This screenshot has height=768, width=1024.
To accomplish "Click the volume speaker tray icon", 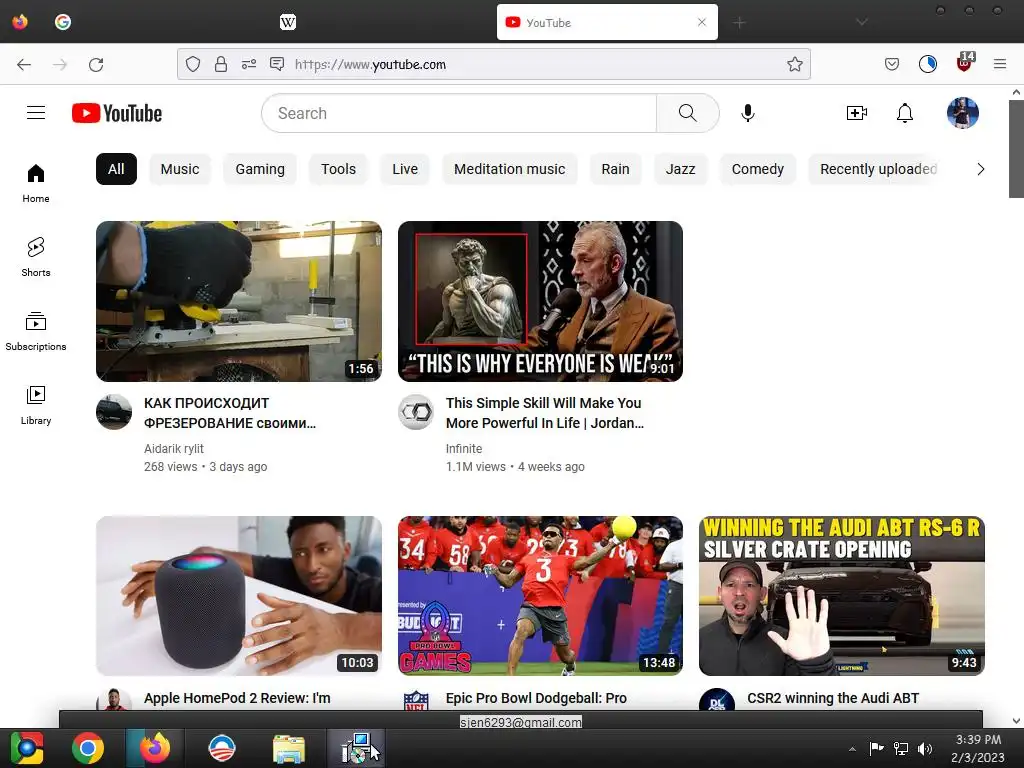I will (x=925, y=748).
